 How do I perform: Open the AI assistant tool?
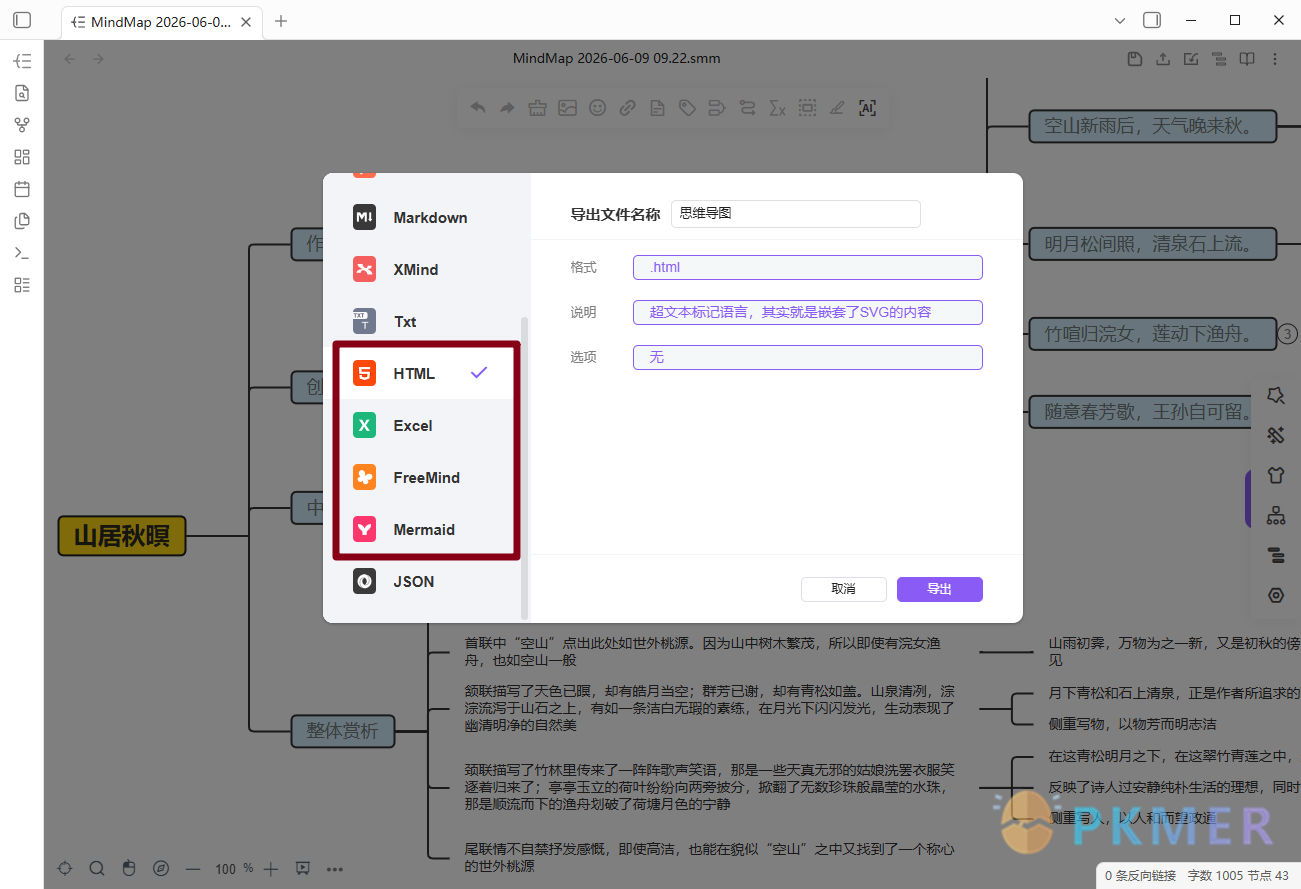click(x=867, y=108)
